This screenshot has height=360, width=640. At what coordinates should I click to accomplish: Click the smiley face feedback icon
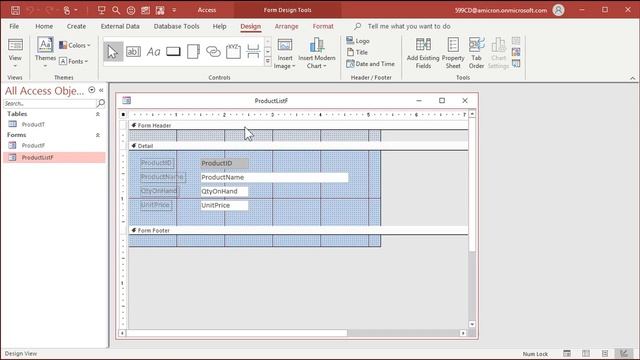[131, 10]
